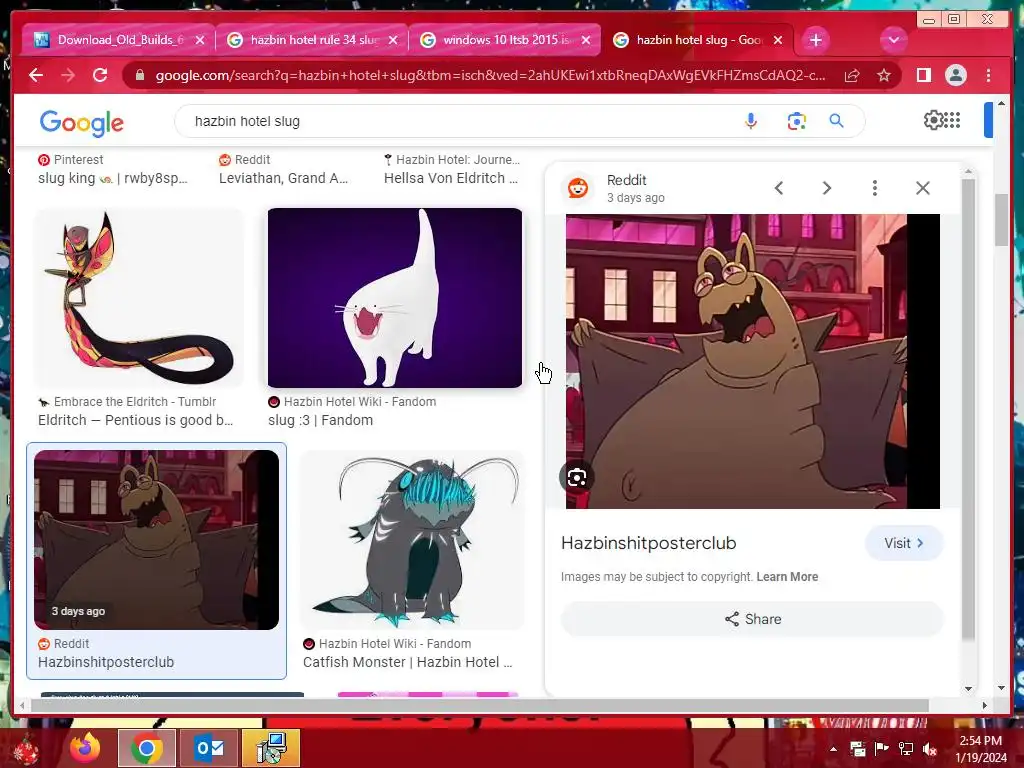Click the Google logo

pyautogui.click(x=82, y=122)
